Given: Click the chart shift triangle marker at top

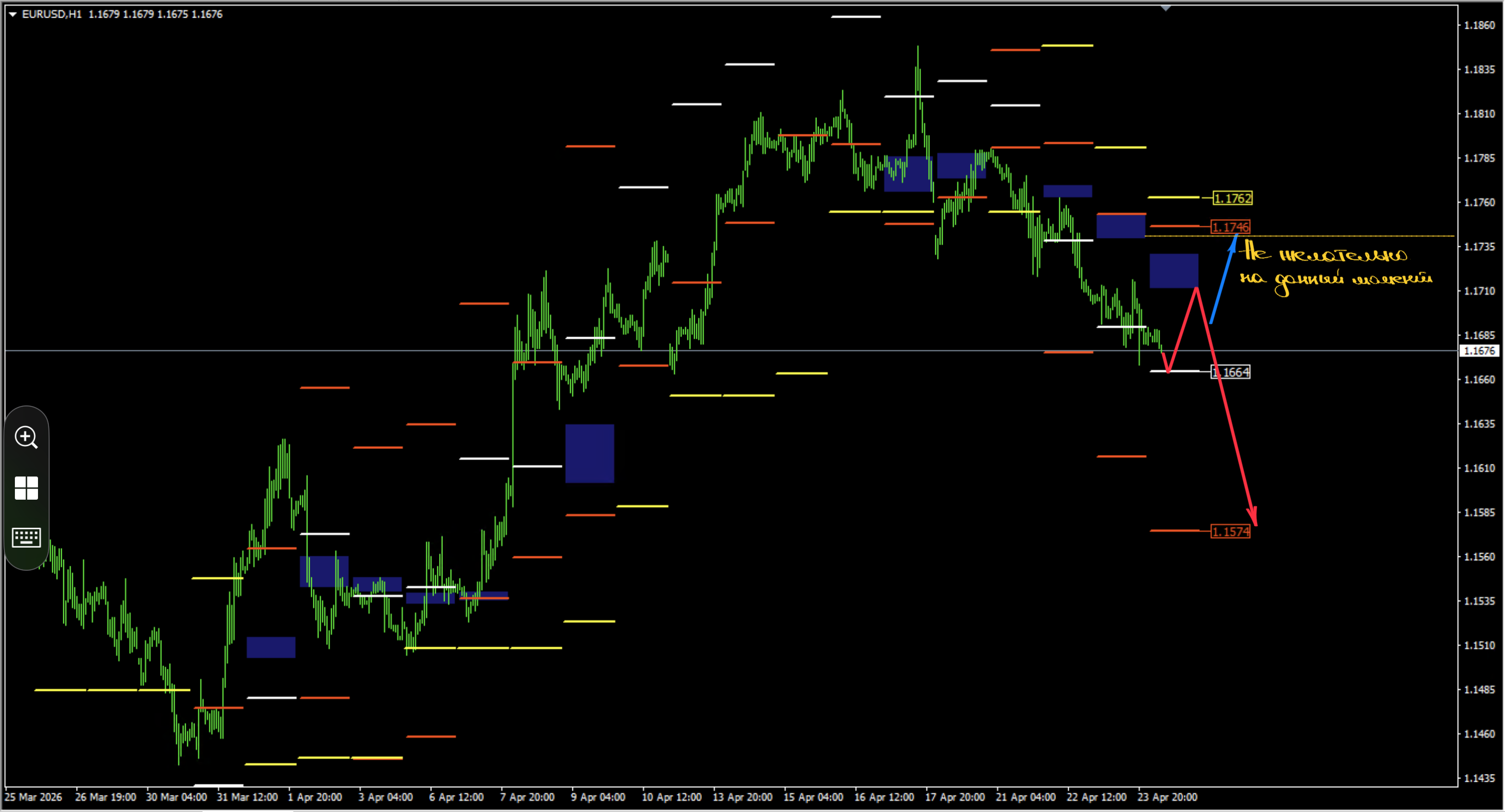Looking at the screenshot, I should [1166, 8].
